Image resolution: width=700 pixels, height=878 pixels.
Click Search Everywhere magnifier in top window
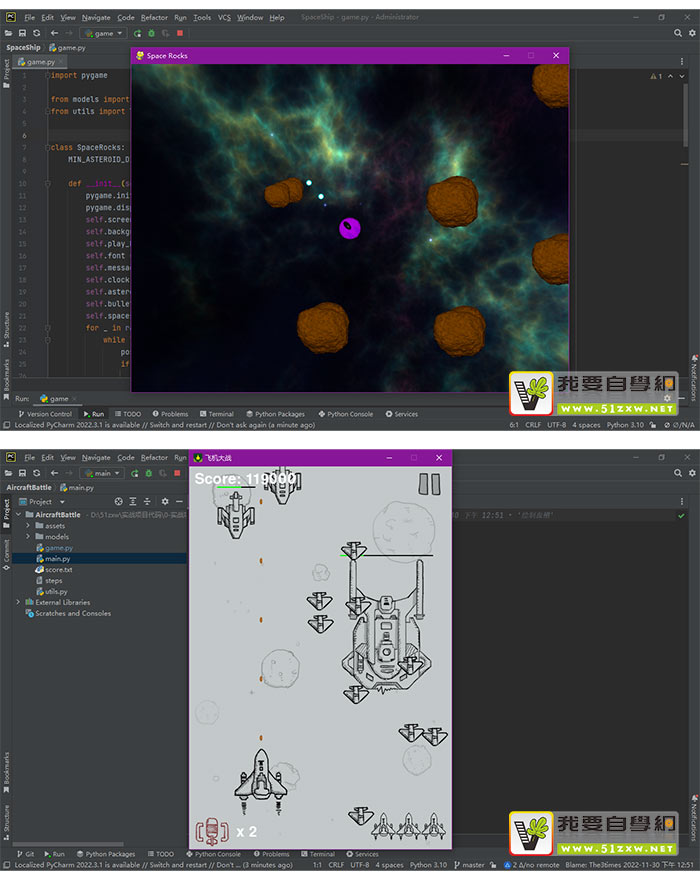(x=678, y=33)
